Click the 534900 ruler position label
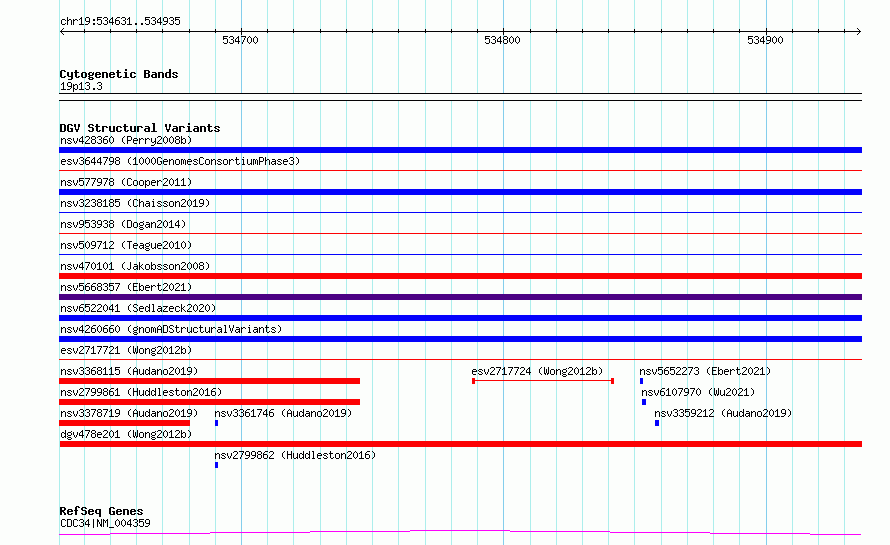Image resolution: width=890 pixels, height=545 pixels. coord(765,40)
